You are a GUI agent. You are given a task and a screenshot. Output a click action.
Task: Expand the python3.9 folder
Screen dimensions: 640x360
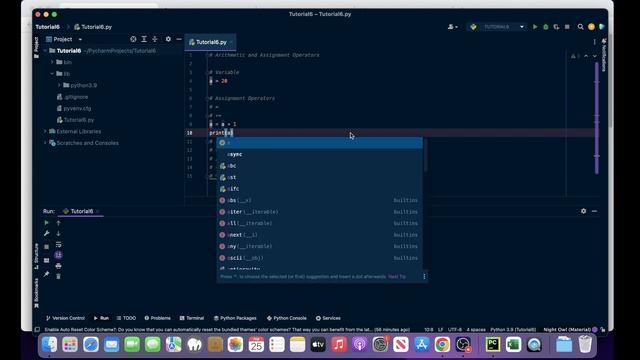click(59, 85)
